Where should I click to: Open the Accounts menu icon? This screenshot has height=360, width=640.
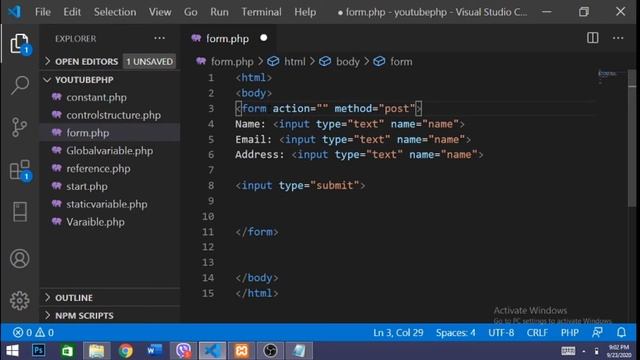pyautogui.click(x=20, y=259)
